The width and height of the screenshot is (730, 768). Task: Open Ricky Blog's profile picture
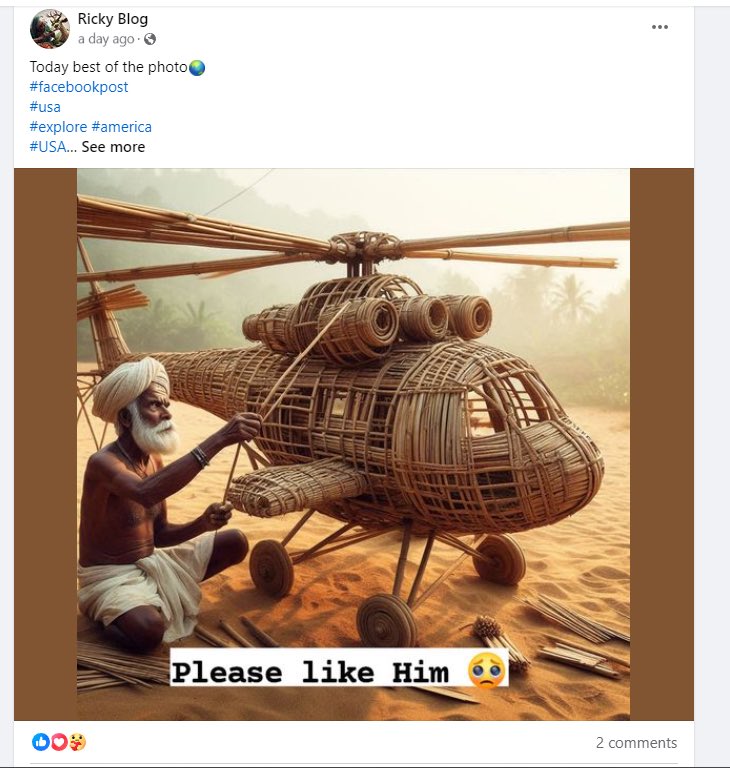click(x=49, y=29)
